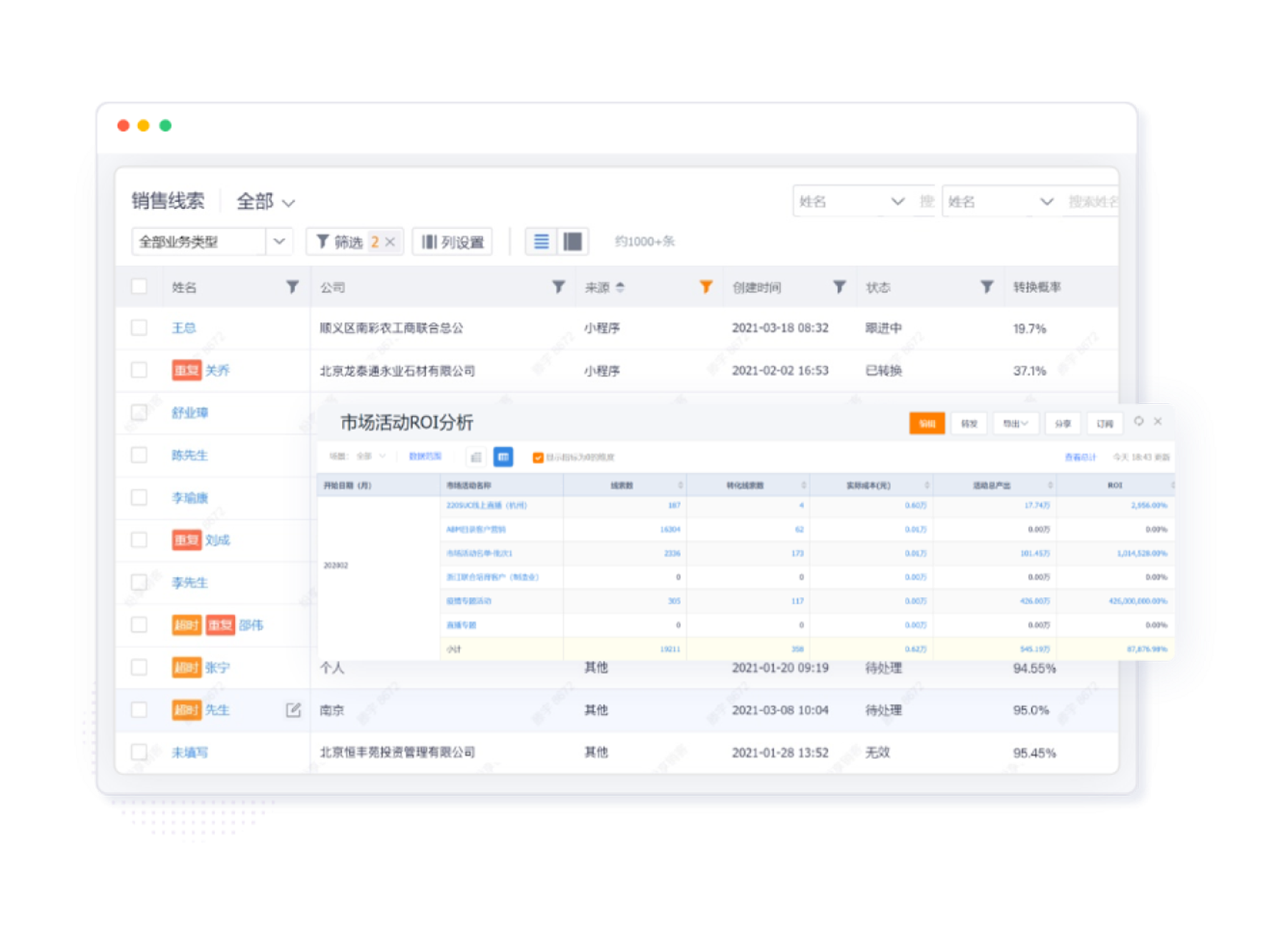Expand the 全部业务类型 dropdown
The height and width of the screenshot is (945, 1288).
(x=279, y=242)
